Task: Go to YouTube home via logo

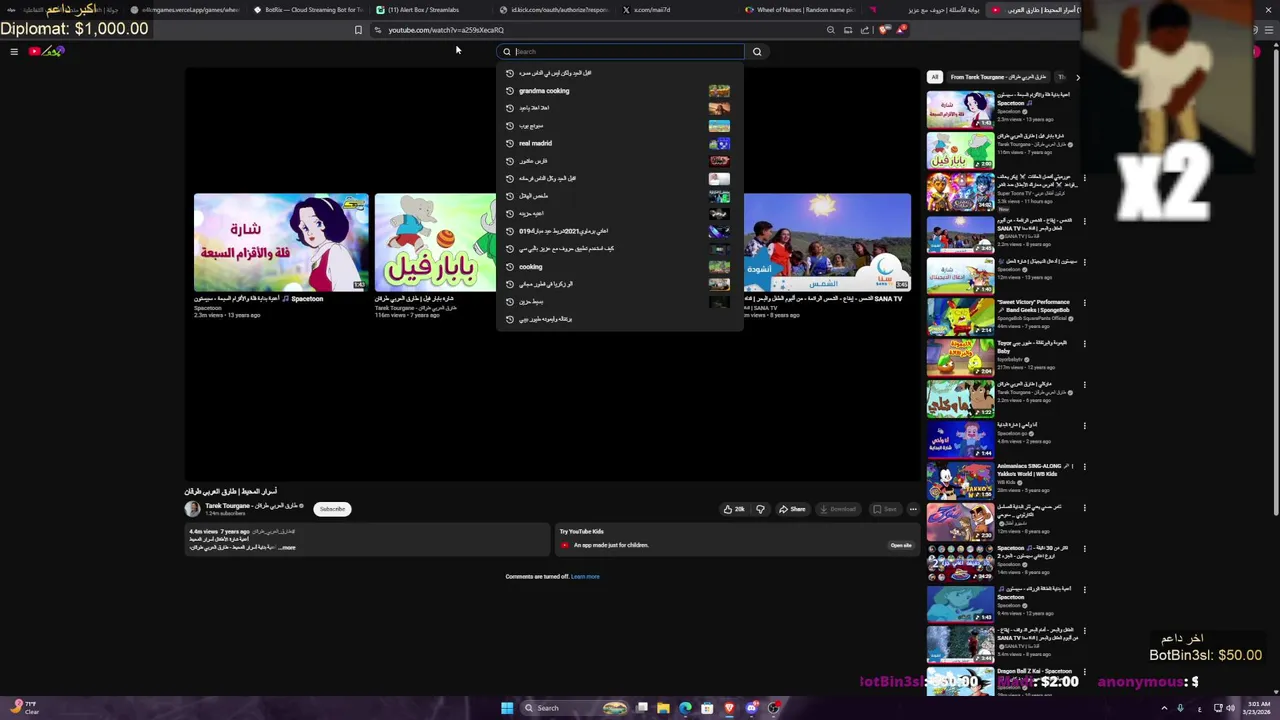Action: [47, 51]
